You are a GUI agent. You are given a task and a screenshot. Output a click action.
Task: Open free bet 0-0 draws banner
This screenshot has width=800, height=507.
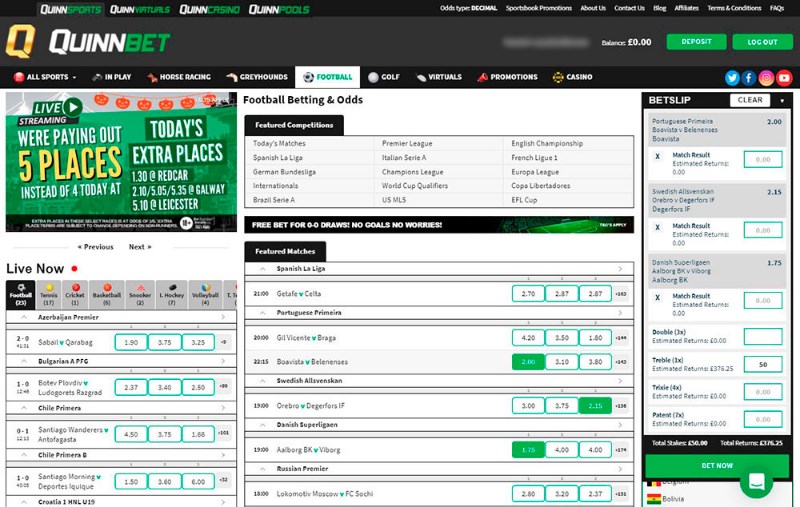pyautogui.click(x=439, y=225)
